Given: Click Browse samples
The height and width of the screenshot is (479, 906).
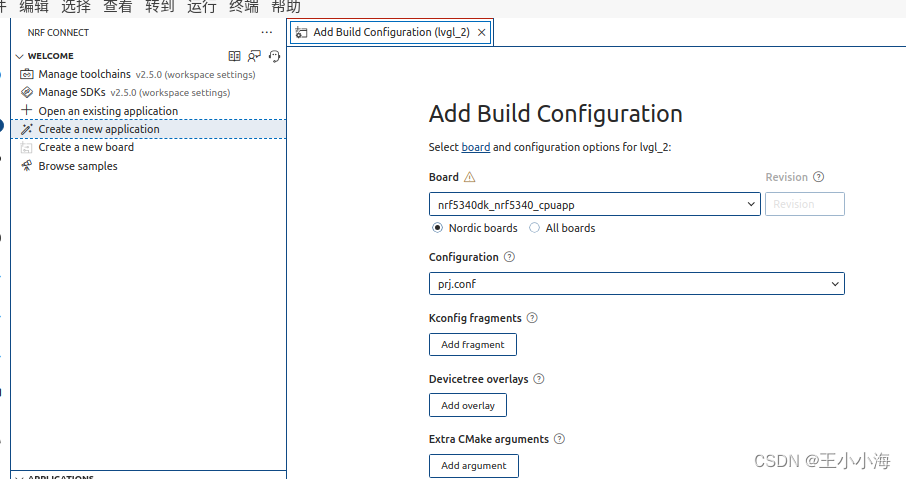Looking at the screenshot, I should 148,166.
